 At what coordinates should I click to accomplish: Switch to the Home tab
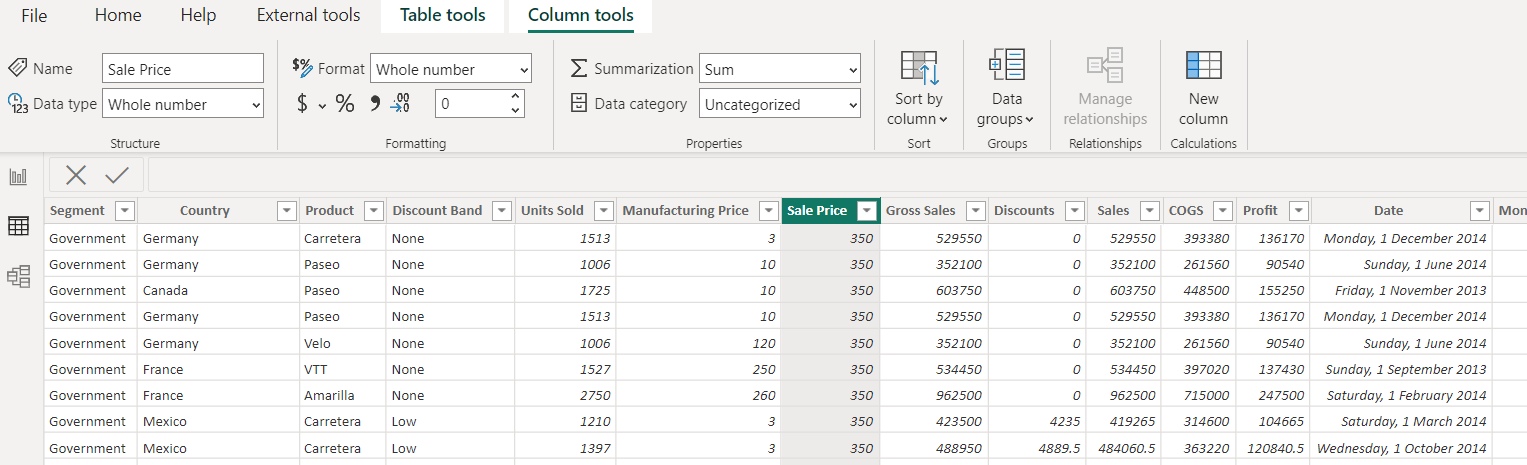118,15
